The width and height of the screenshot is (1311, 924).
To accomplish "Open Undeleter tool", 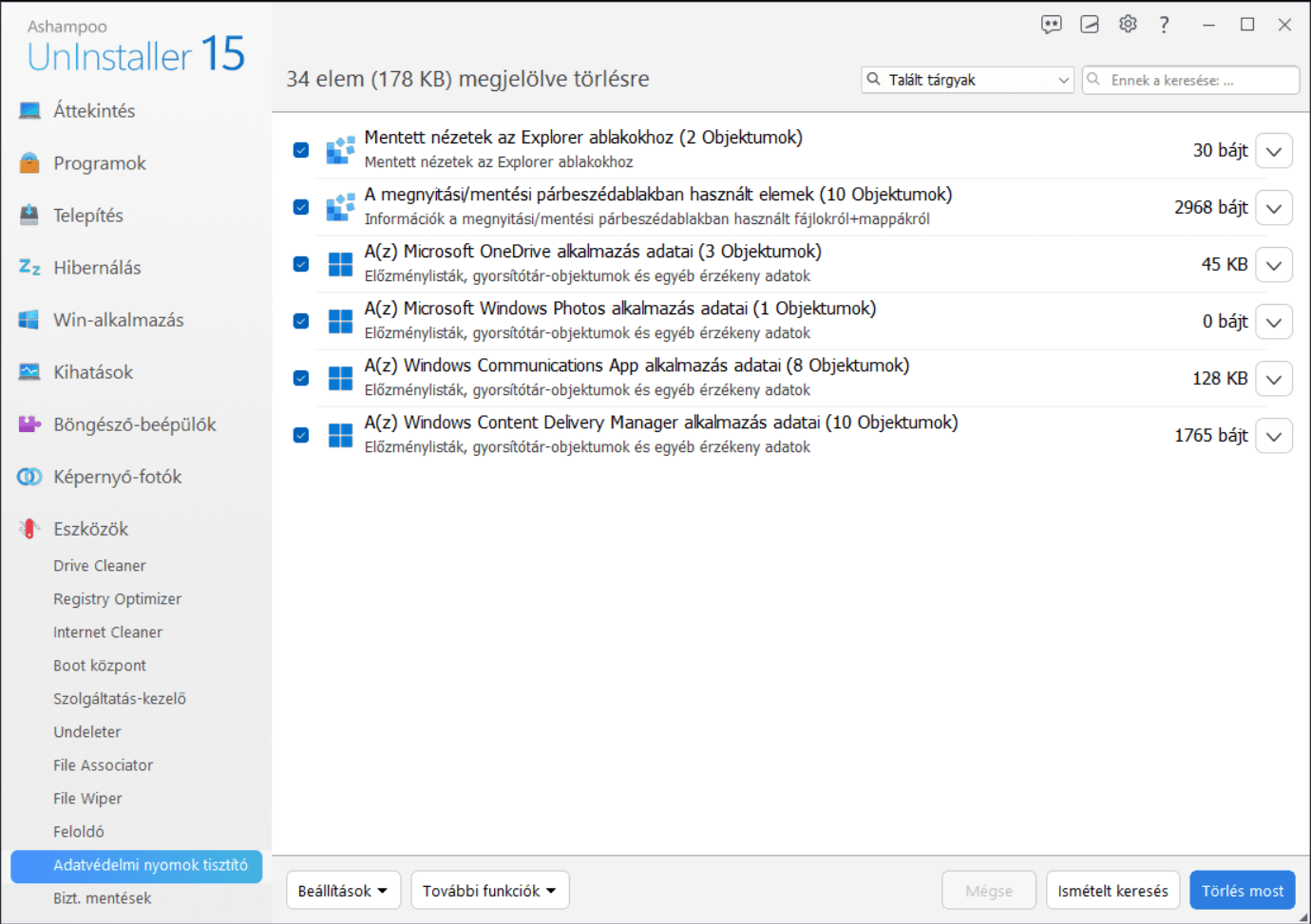I will (x=87, y=732).
